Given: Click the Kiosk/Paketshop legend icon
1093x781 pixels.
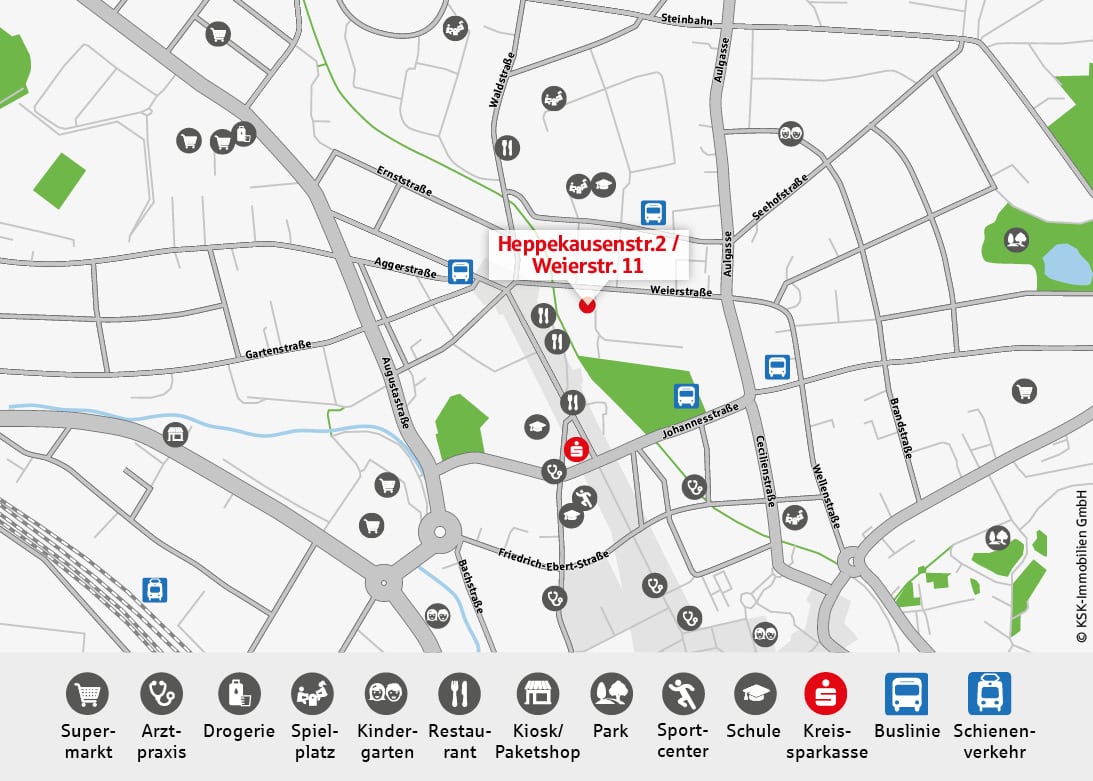Looking at the screenshot, I should point(537,694).
